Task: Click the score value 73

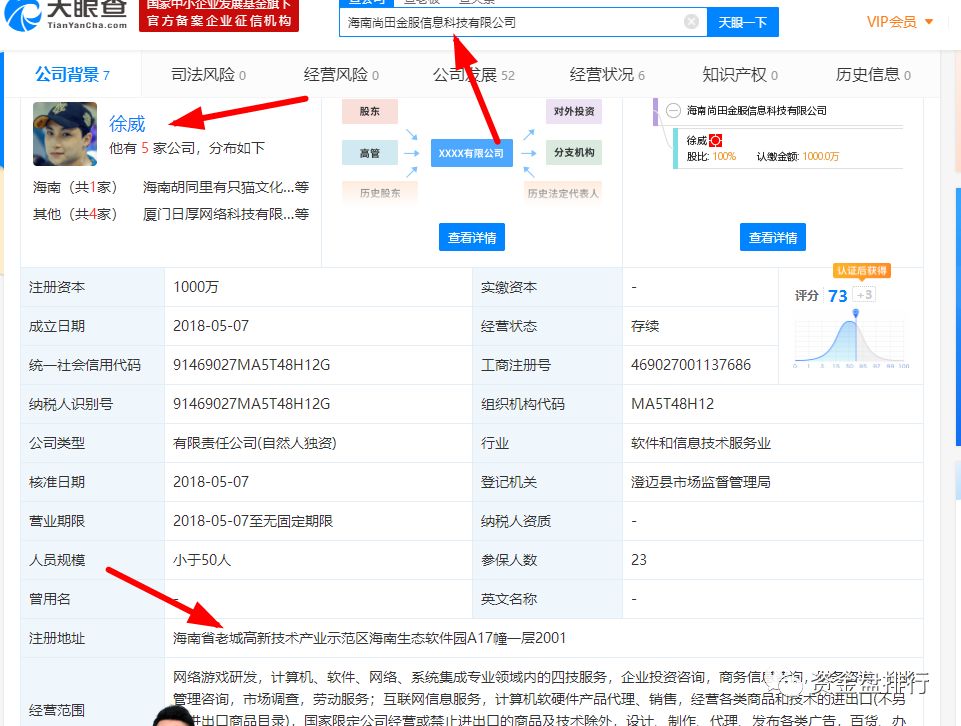Action: 838,296
